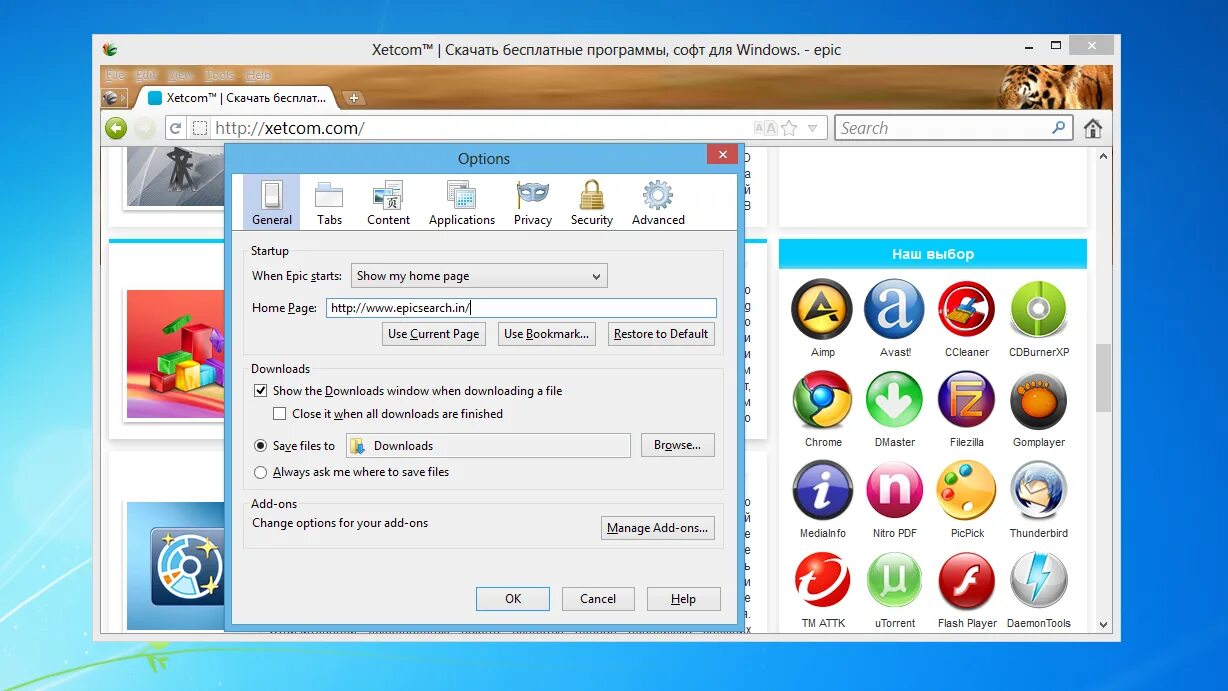Select the Xetcom browser tab
Viewport: 1228px width, 691px height.
pos(237,98)
